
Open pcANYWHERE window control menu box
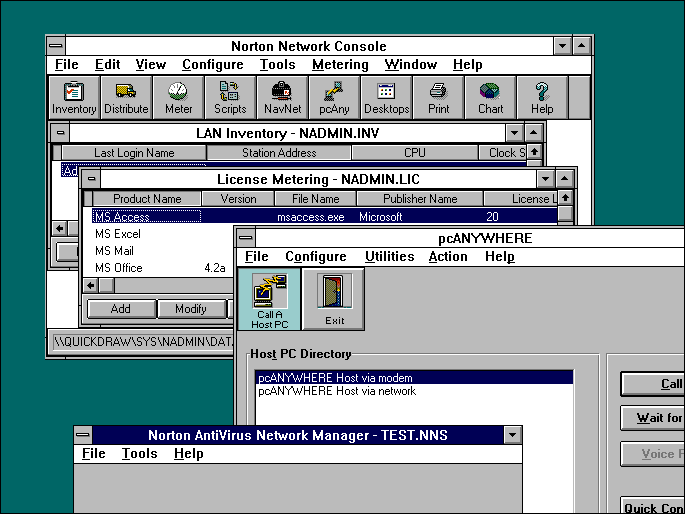click(x=246, y=238)
